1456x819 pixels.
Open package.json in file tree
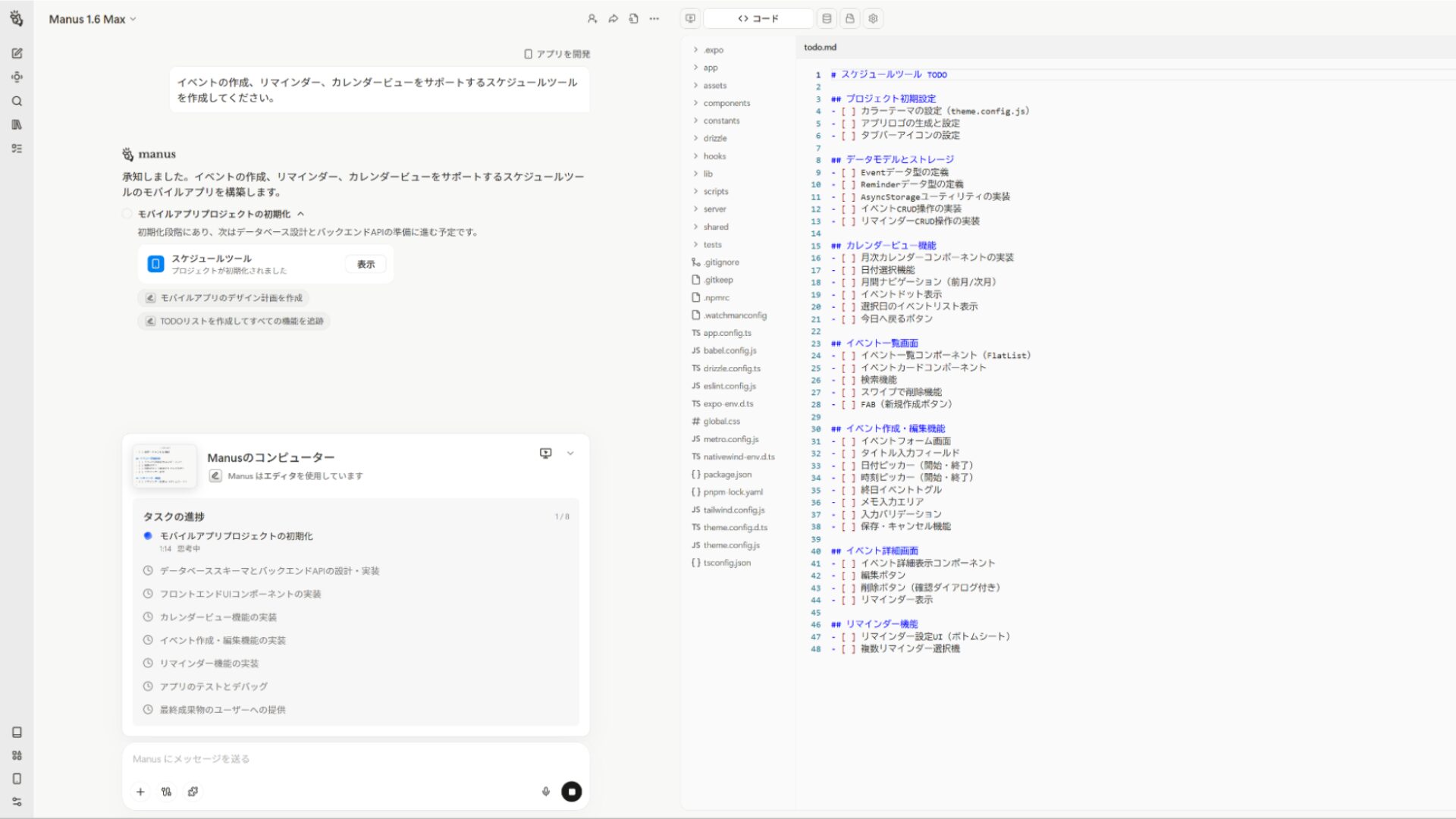pyautogui.click(x=726, y=475)
